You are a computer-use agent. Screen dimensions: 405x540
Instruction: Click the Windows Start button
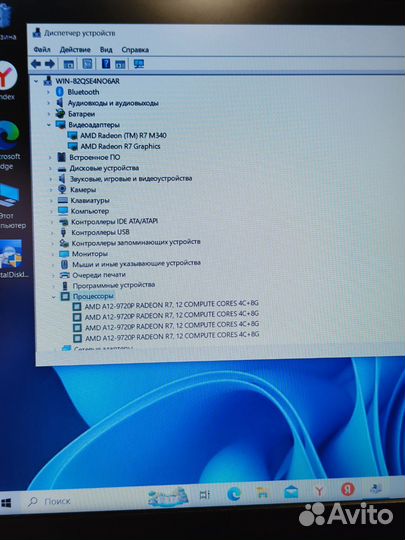tap(6, 503)
